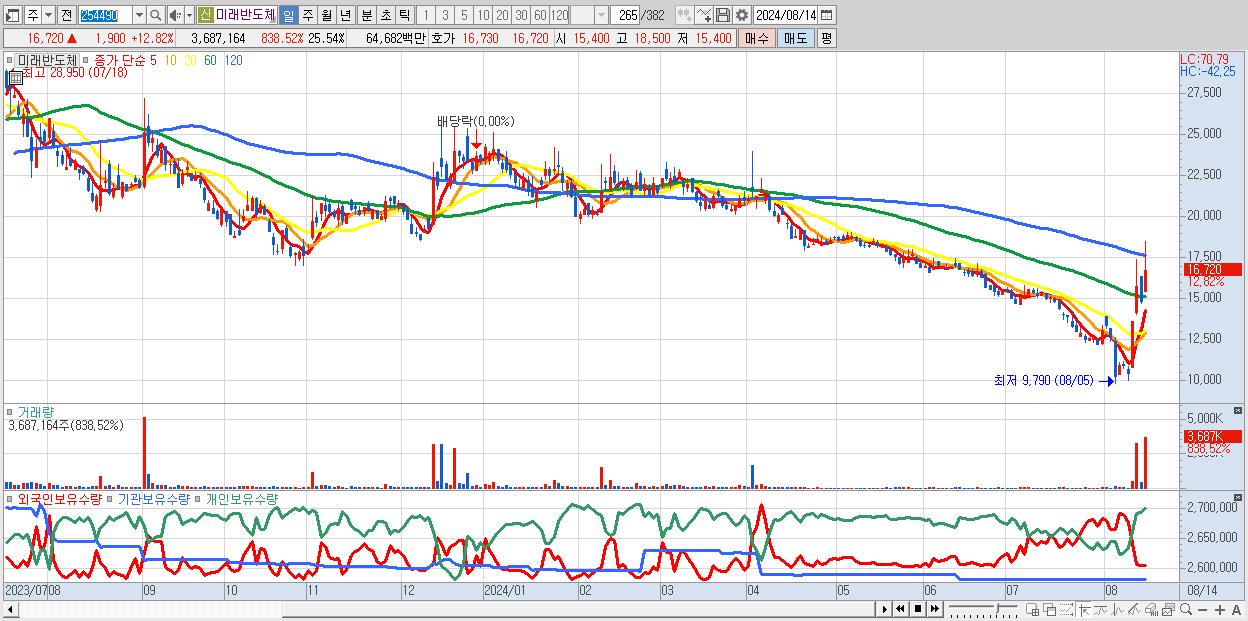Toggle the 기관보유수량 legend box
1248x621 pixels.
110,498
